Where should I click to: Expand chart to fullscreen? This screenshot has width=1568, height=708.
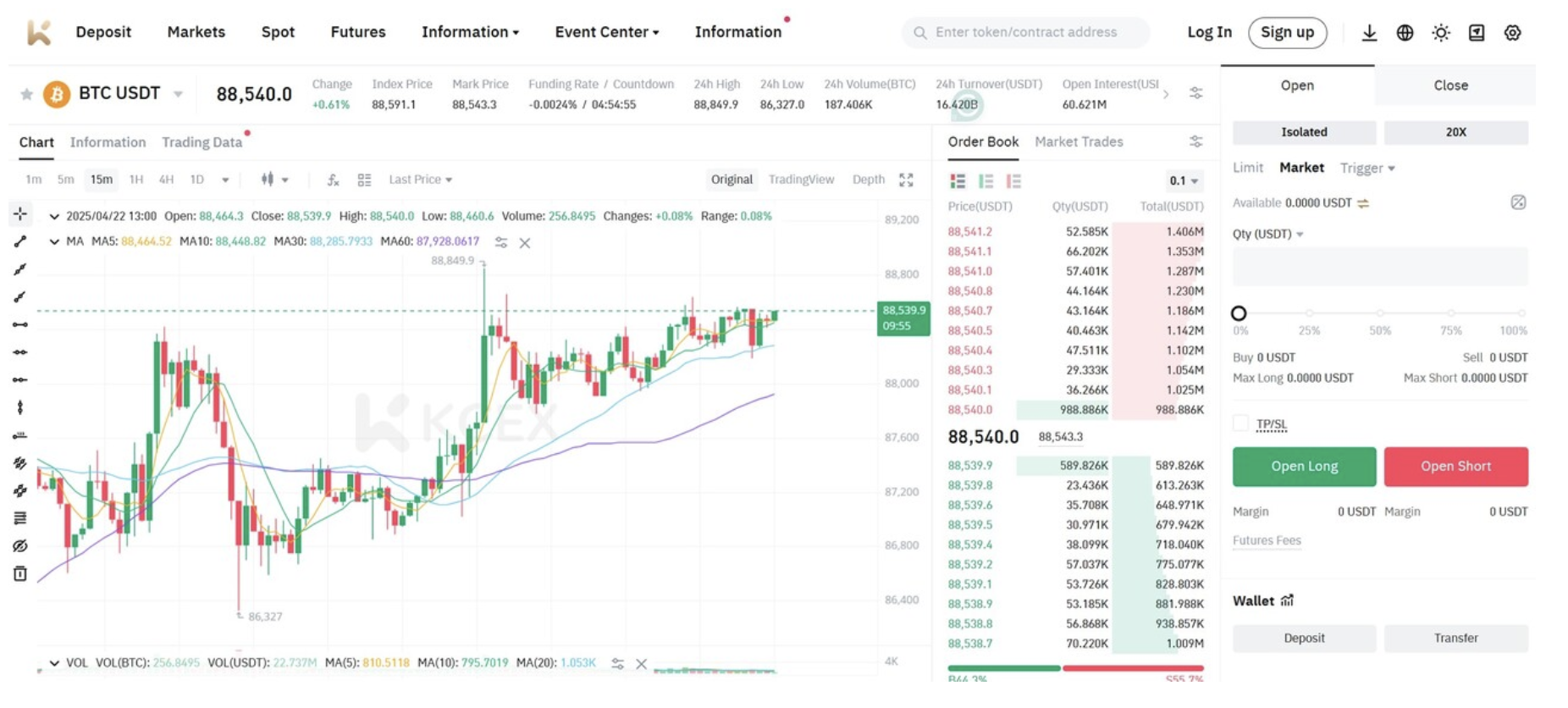point(906,180)
